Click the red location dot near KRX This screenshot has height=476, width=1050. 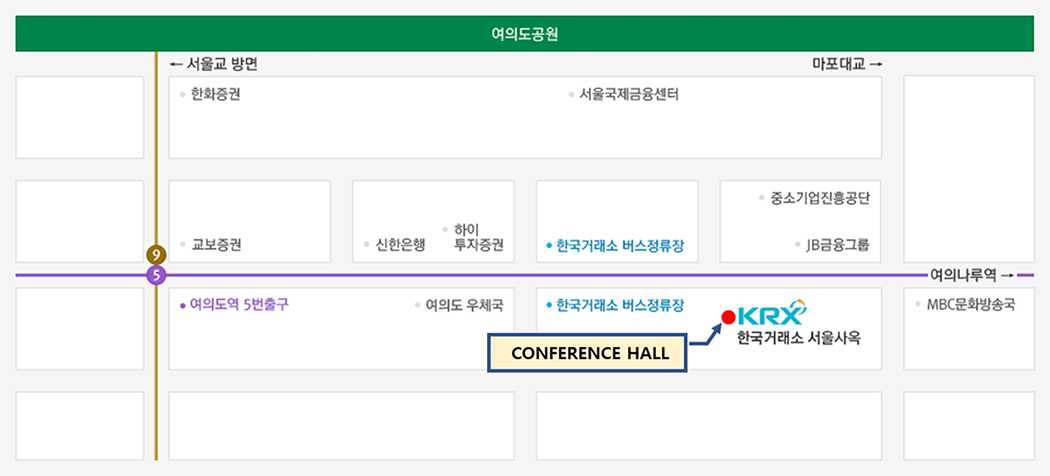tap(729, 318)
